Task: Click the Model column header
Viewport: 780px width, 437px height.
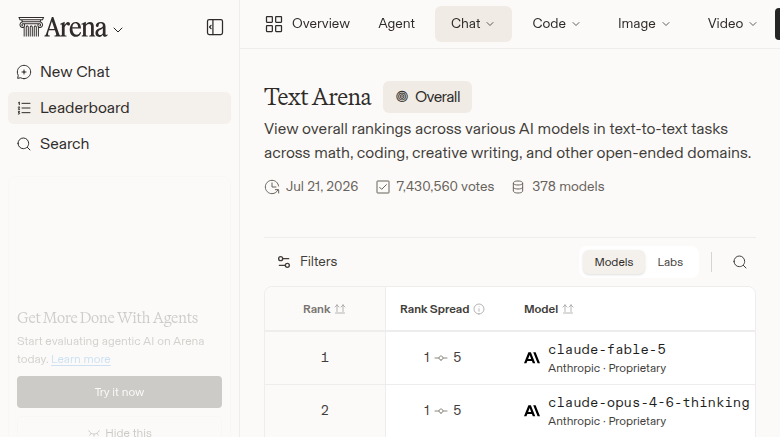Action: 549,309
